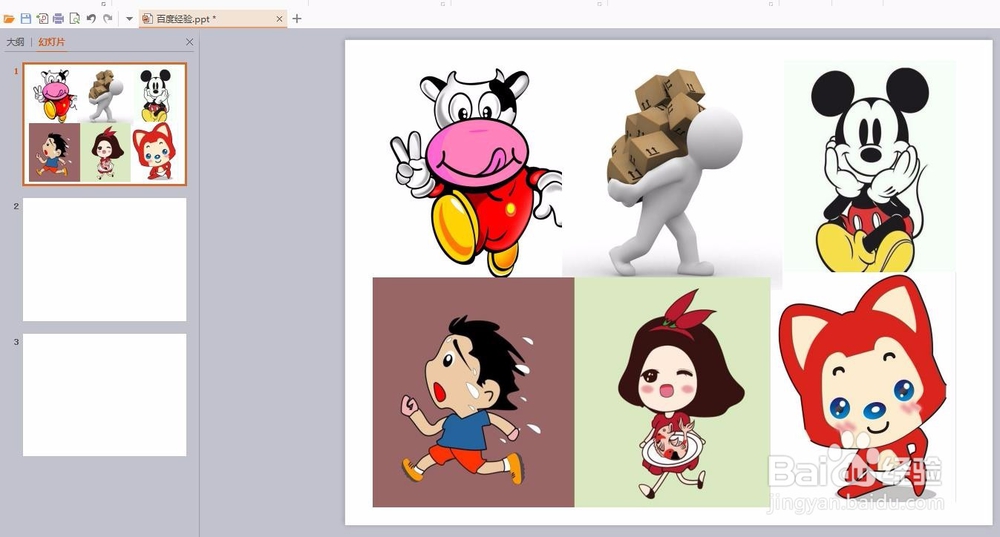
Task: Open Print Preview from the quick toolbar
Action: pos(75,18)
